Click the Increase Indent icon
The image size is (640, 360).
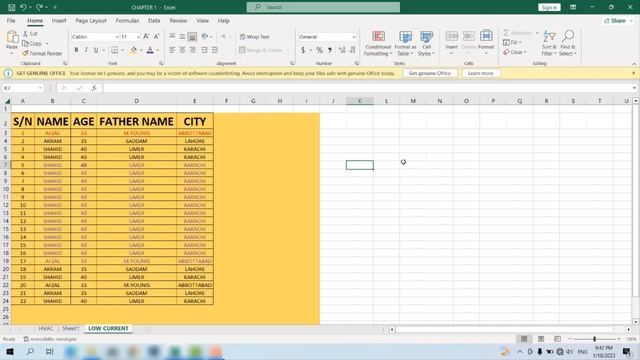(x=215, y=50)
